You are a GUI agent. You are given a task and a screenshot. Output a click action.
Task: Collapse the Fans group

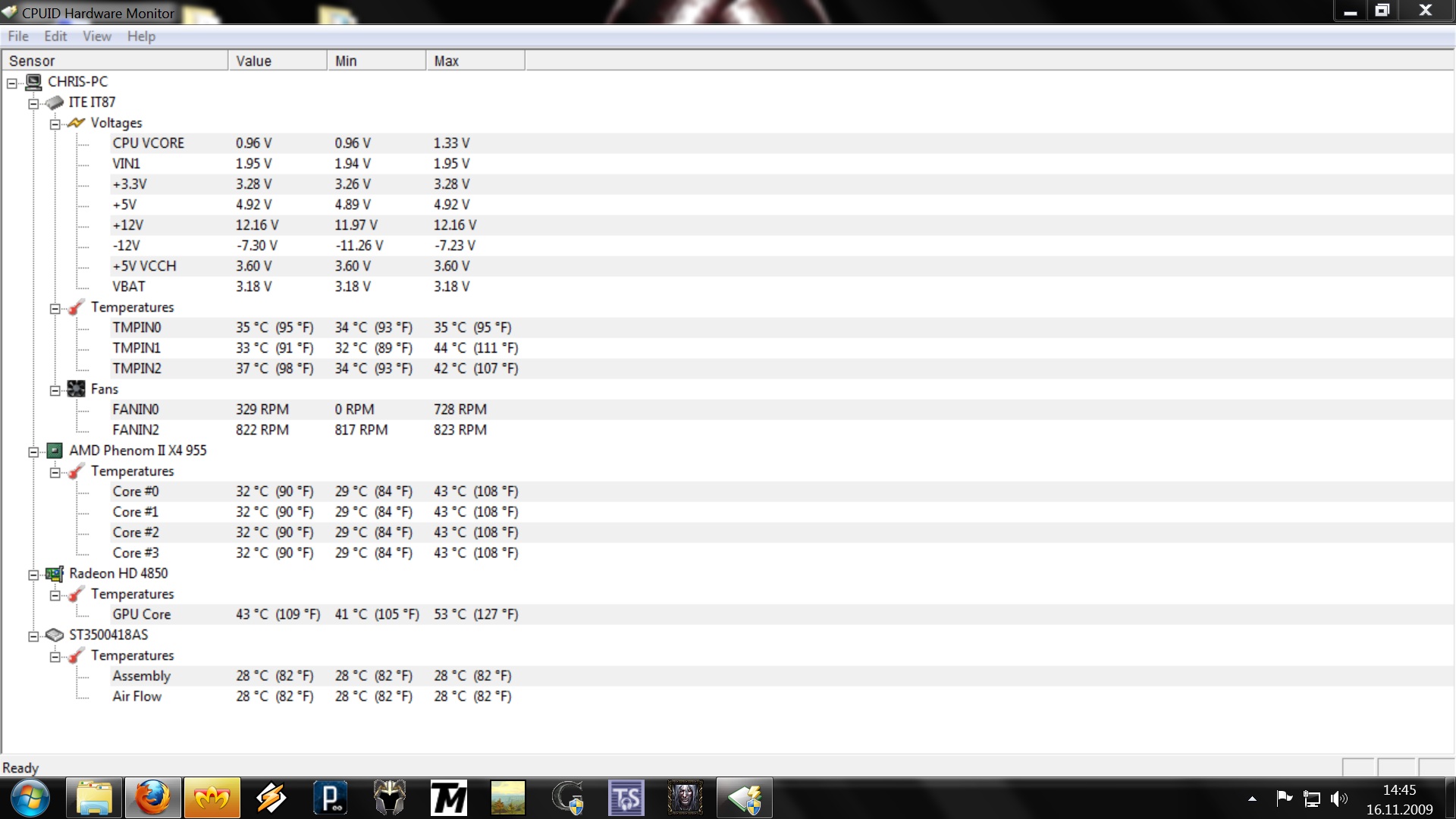tap(55, 391)
